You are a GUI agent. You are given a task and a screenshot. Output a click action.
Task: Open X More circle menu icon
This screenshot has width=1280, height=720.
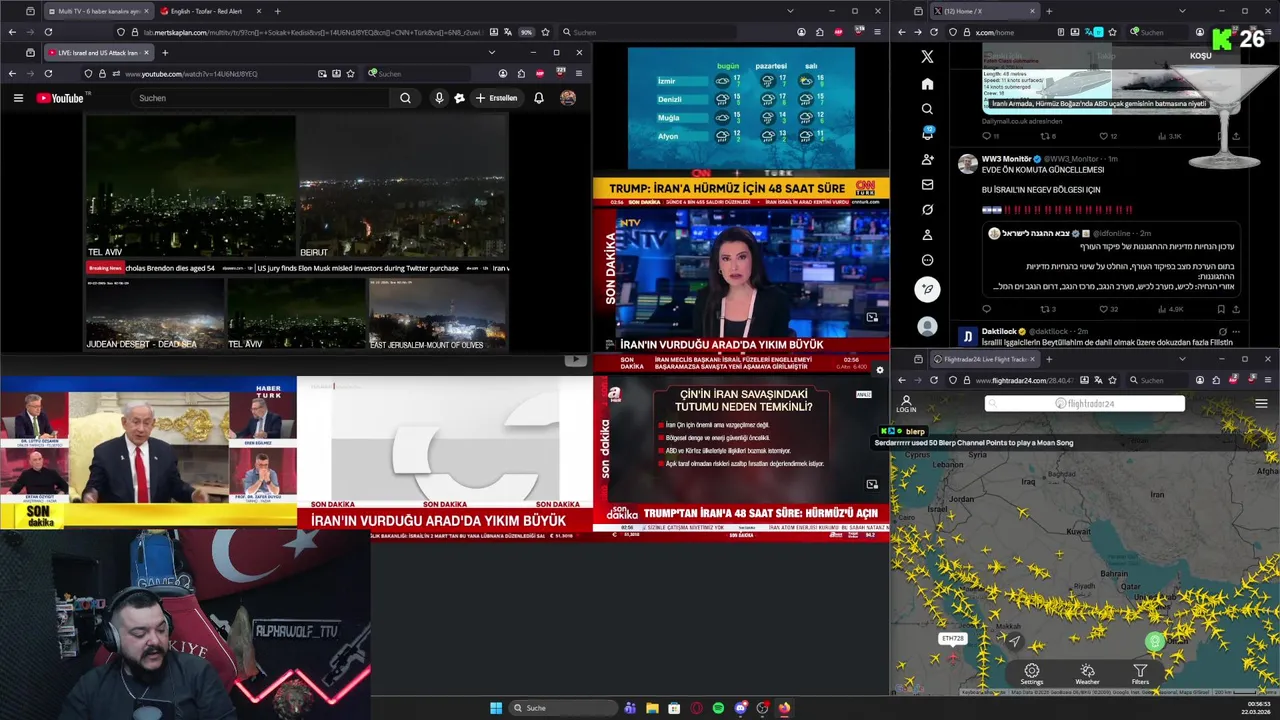[x=927, y=260]
